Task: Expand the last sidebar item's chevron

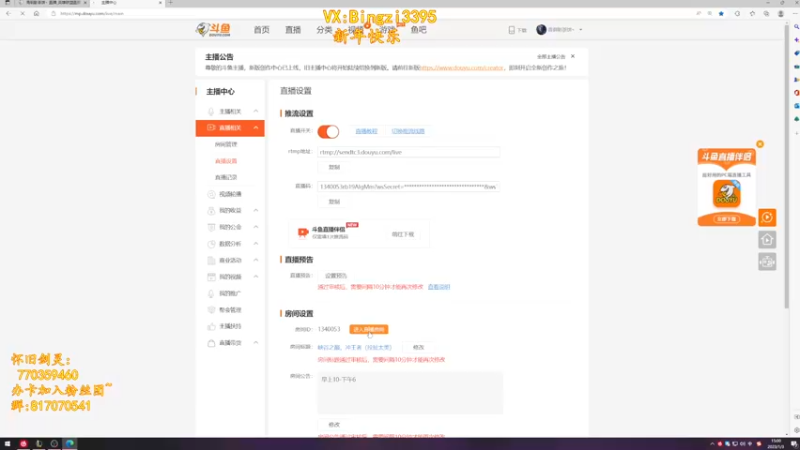Action: pos(256,343)
